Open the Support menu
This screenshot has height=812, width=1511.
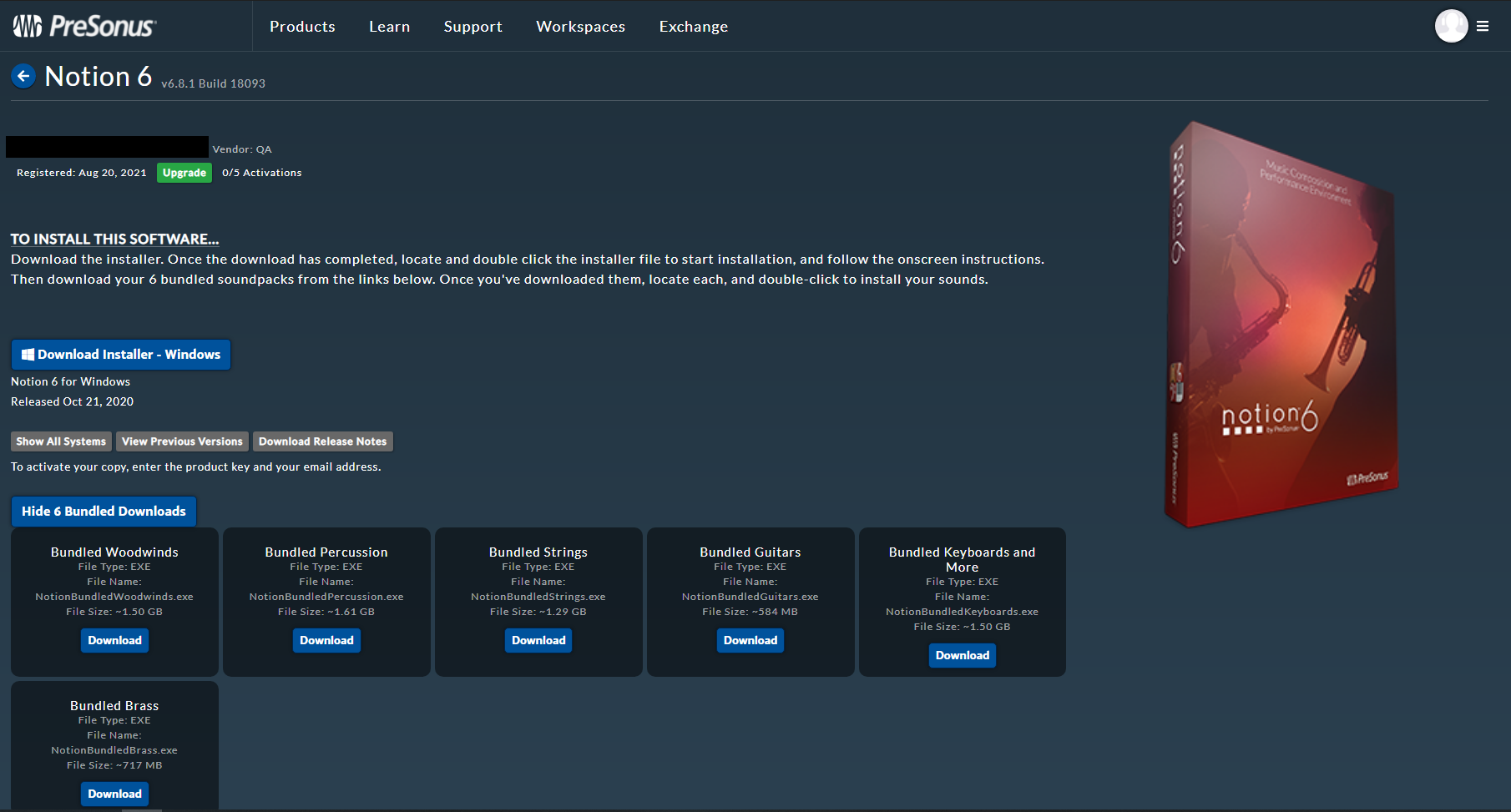[473, 27]
